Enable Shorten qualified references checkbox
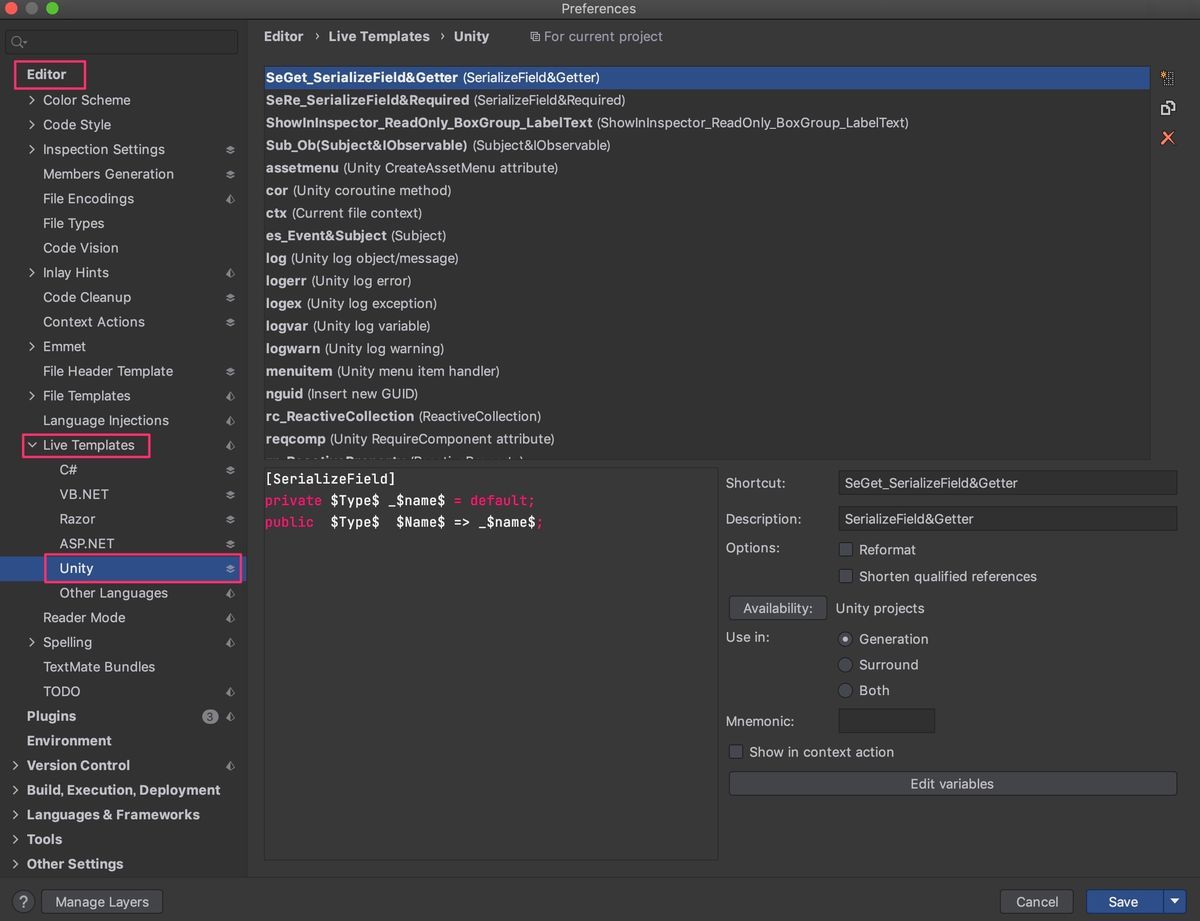 (x=846, y=576)
